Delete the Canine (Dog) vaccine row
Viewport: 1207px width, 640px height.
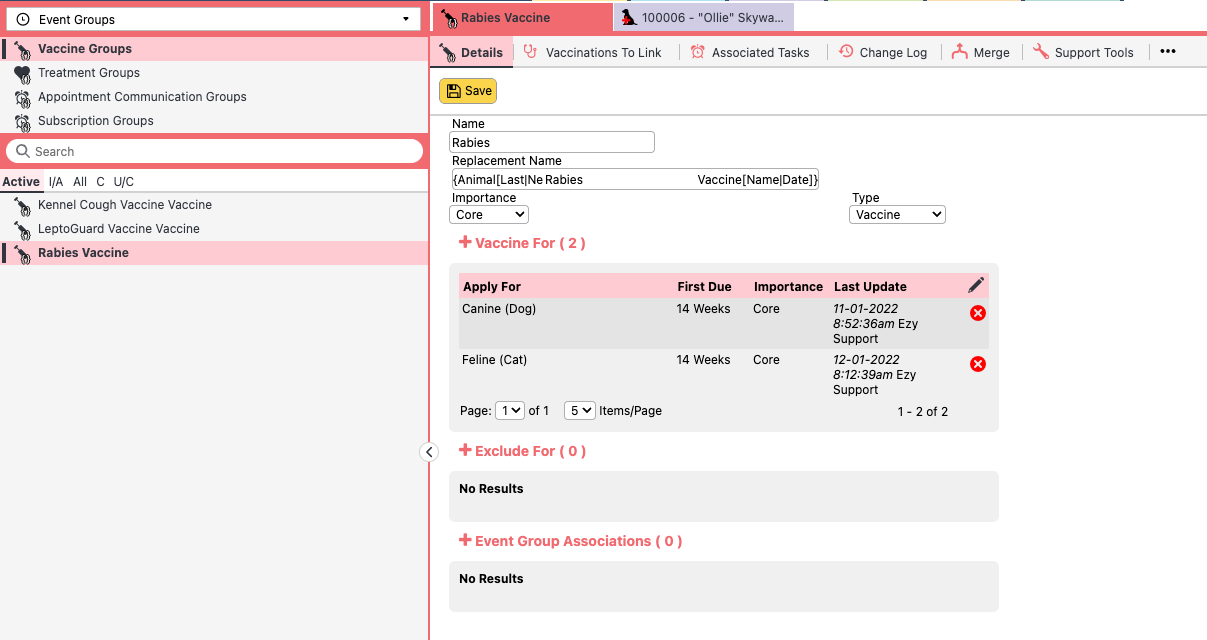click(978, 313)
